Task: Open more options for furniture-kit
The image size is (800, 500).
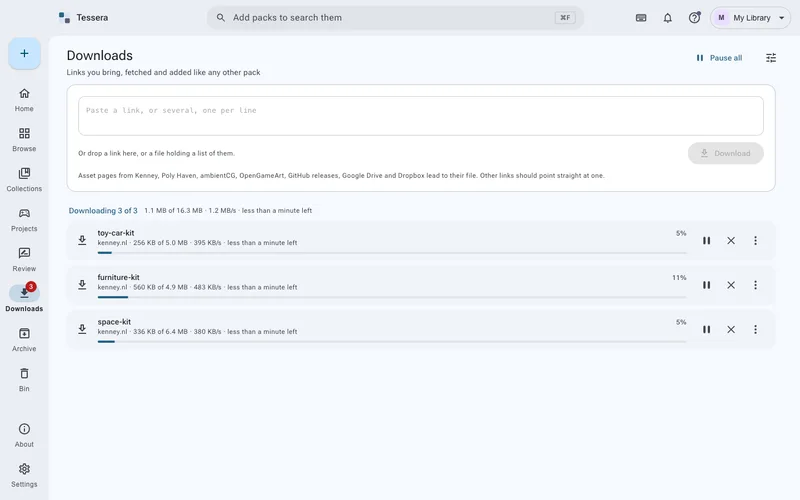Action: point(755,285)
